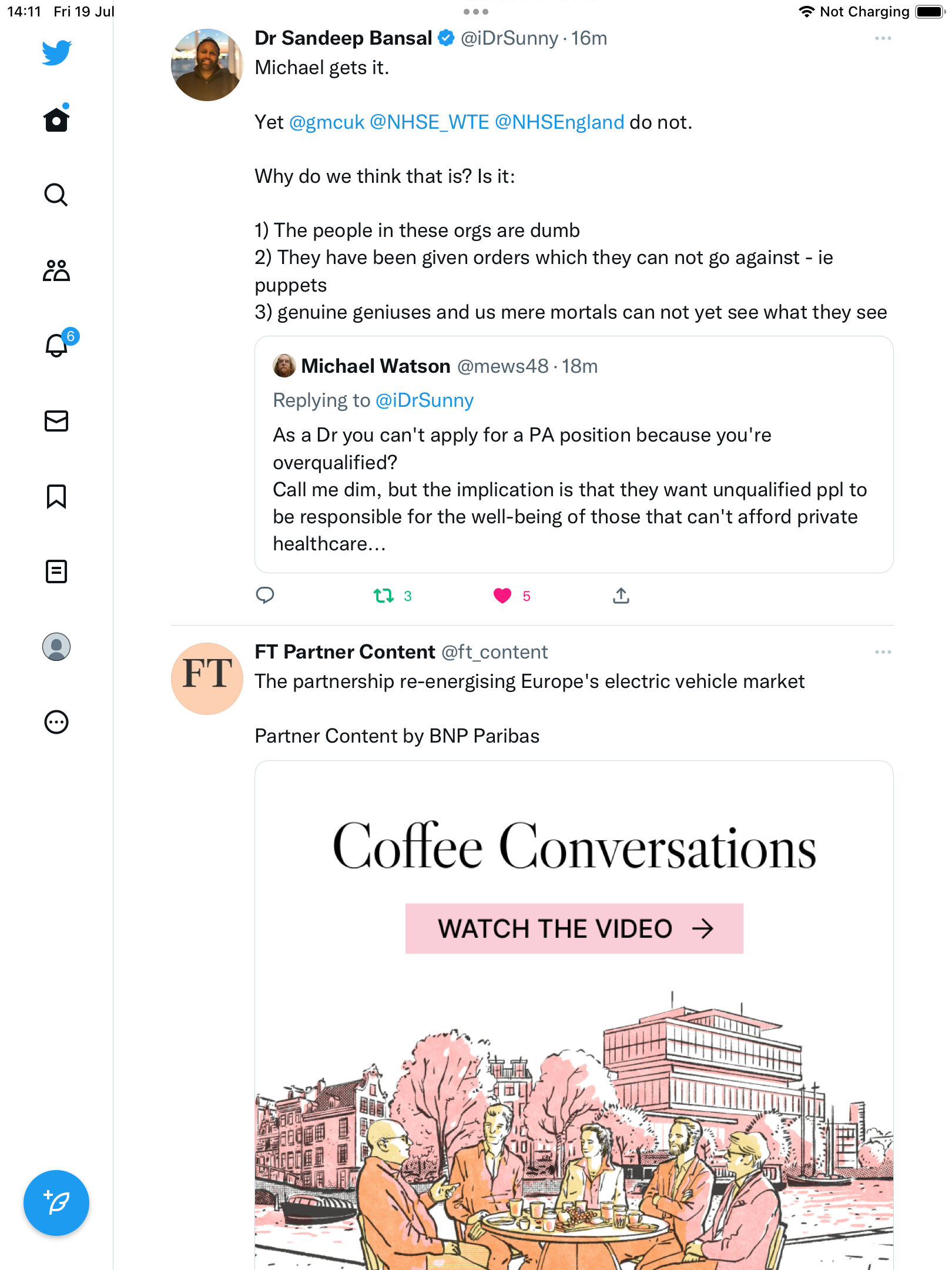Toggle like on Dr Sandeep Bansal's tweet

pos(502,596)
